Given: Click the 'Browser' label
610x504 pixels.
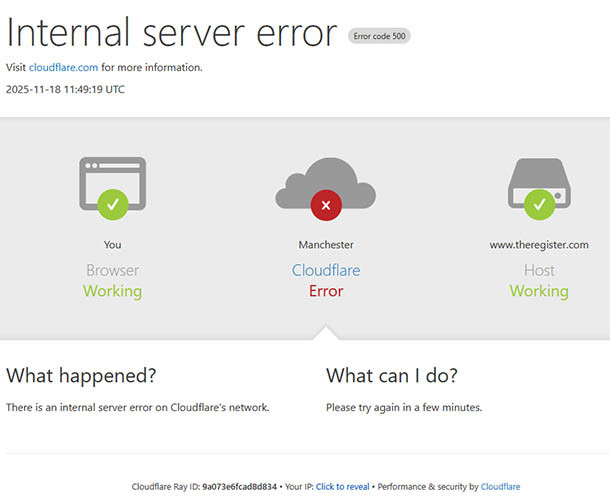Looking at the screenshot, I should pyautogui.click(x=112, y=270).
